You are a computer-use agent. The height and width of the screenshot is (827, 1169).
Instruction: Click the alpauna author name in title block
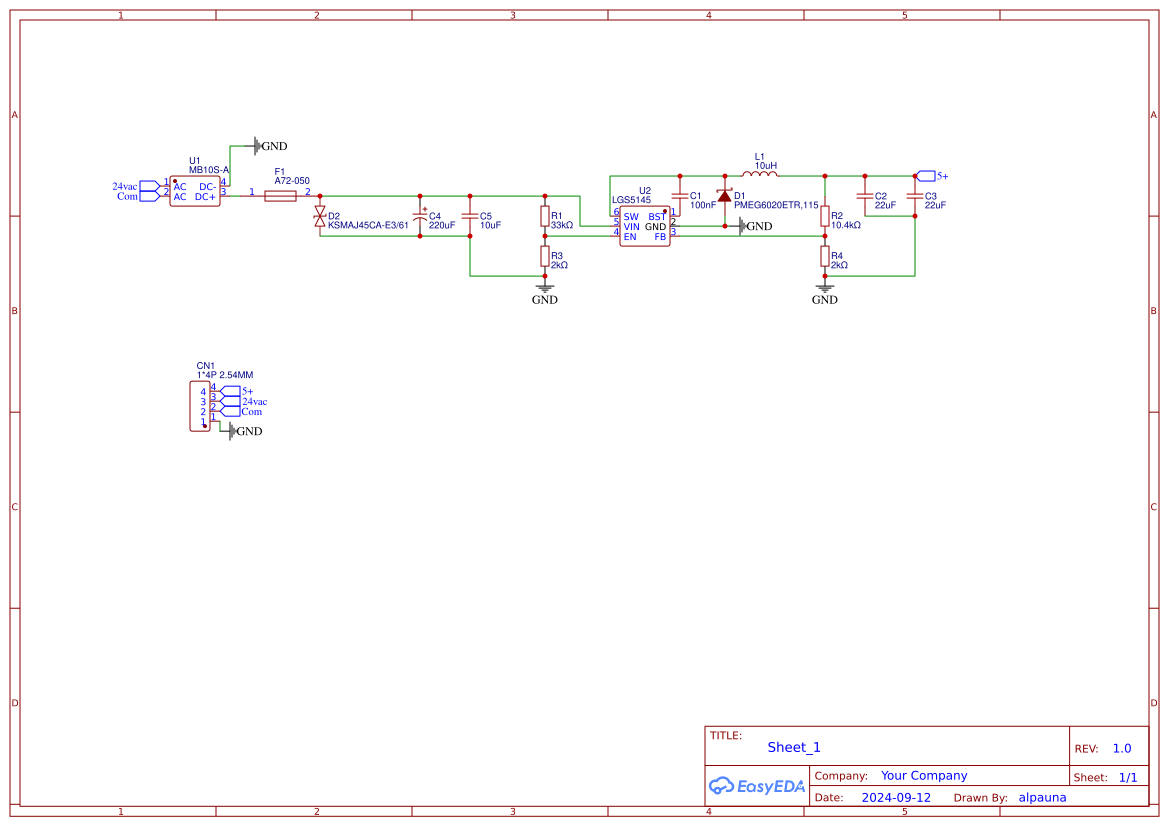coord(1042,797)
